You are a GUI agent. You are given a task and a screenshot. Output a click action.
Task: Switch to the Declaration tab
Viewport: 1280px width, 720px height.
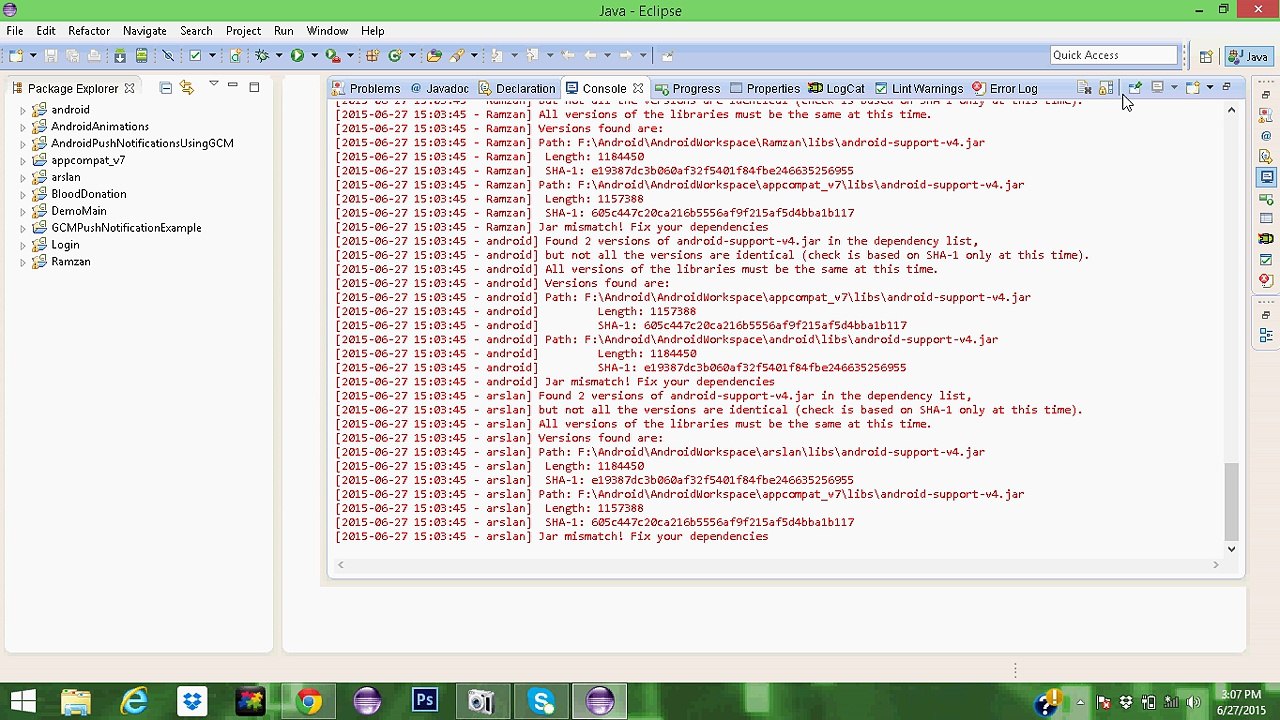[516, 89]
